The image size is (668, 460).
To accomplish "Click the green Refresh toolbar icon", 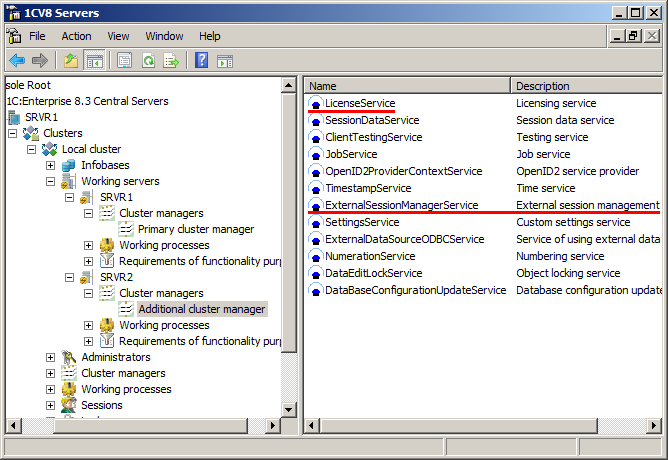I will point(148,60).
